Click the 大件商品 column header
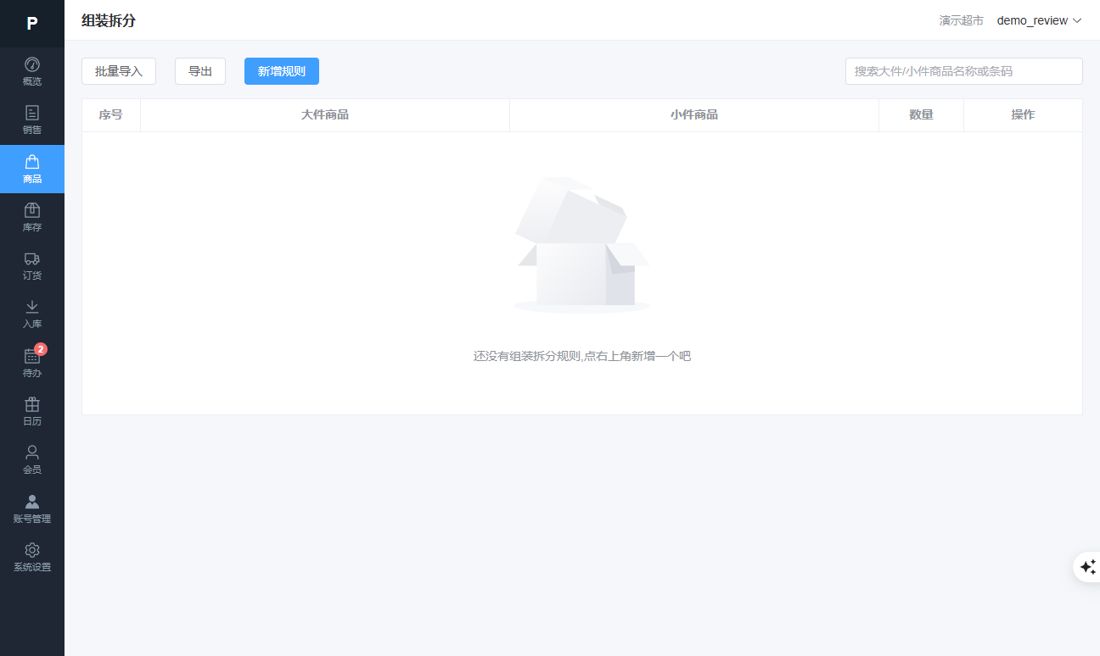Viewport: 1100px width, 656px height. point(325,114)
